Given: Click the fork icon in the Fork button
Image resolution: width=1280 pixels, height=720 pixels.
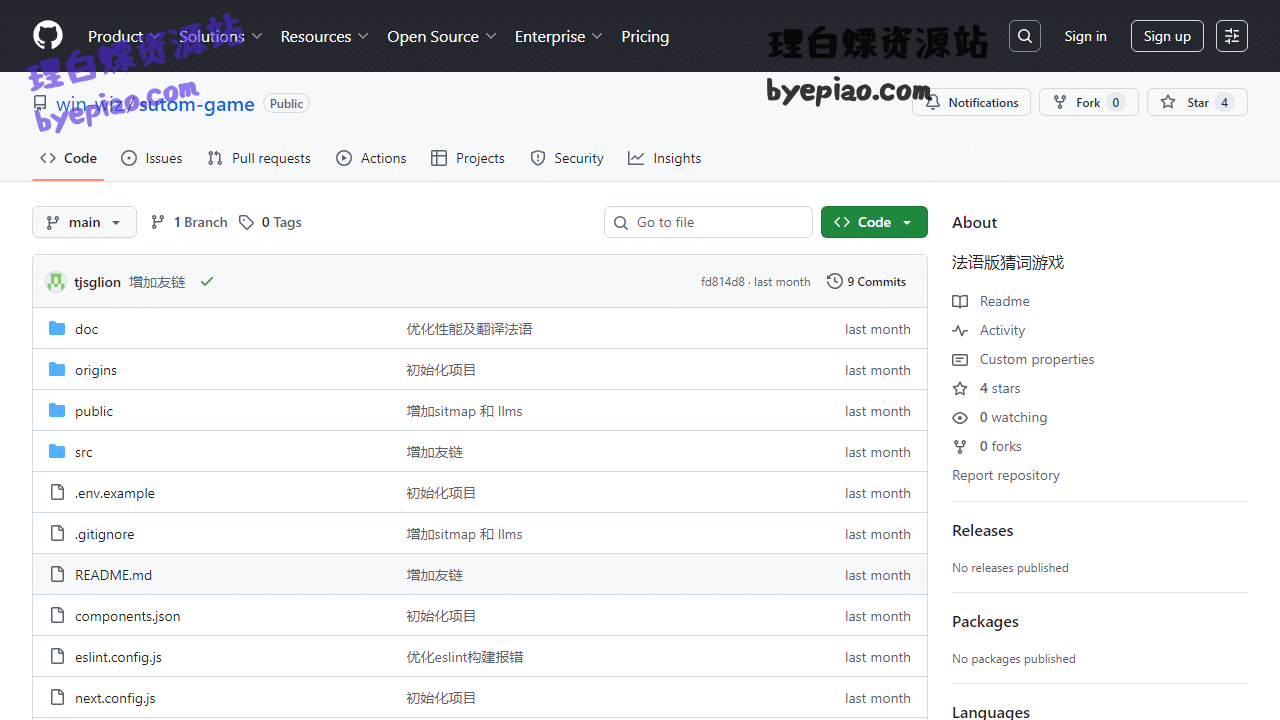Looking at the screenshot, I should (x=1060, y=102).
